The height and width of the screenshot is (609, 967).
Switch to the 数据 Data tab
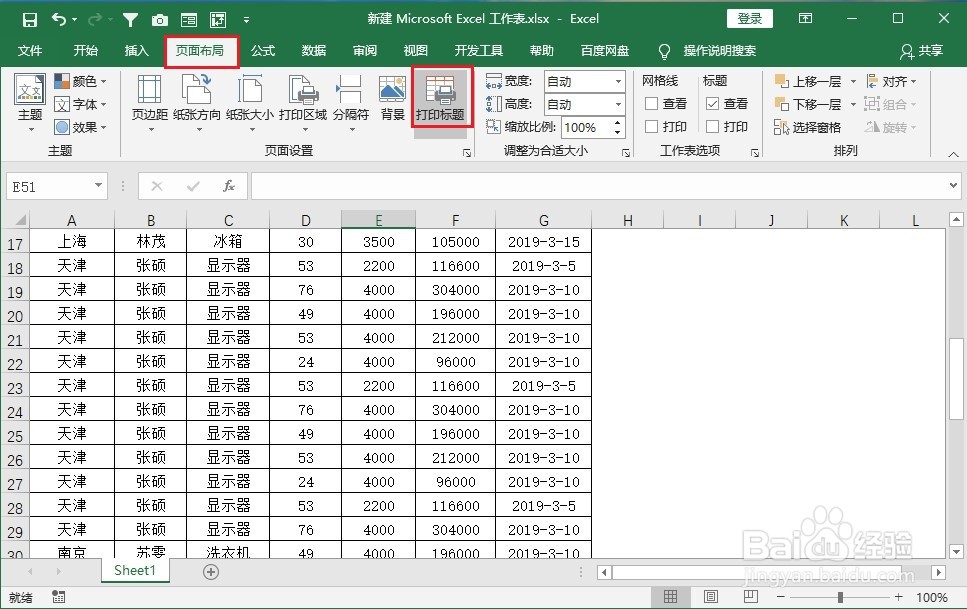click(x=314, y=51)
